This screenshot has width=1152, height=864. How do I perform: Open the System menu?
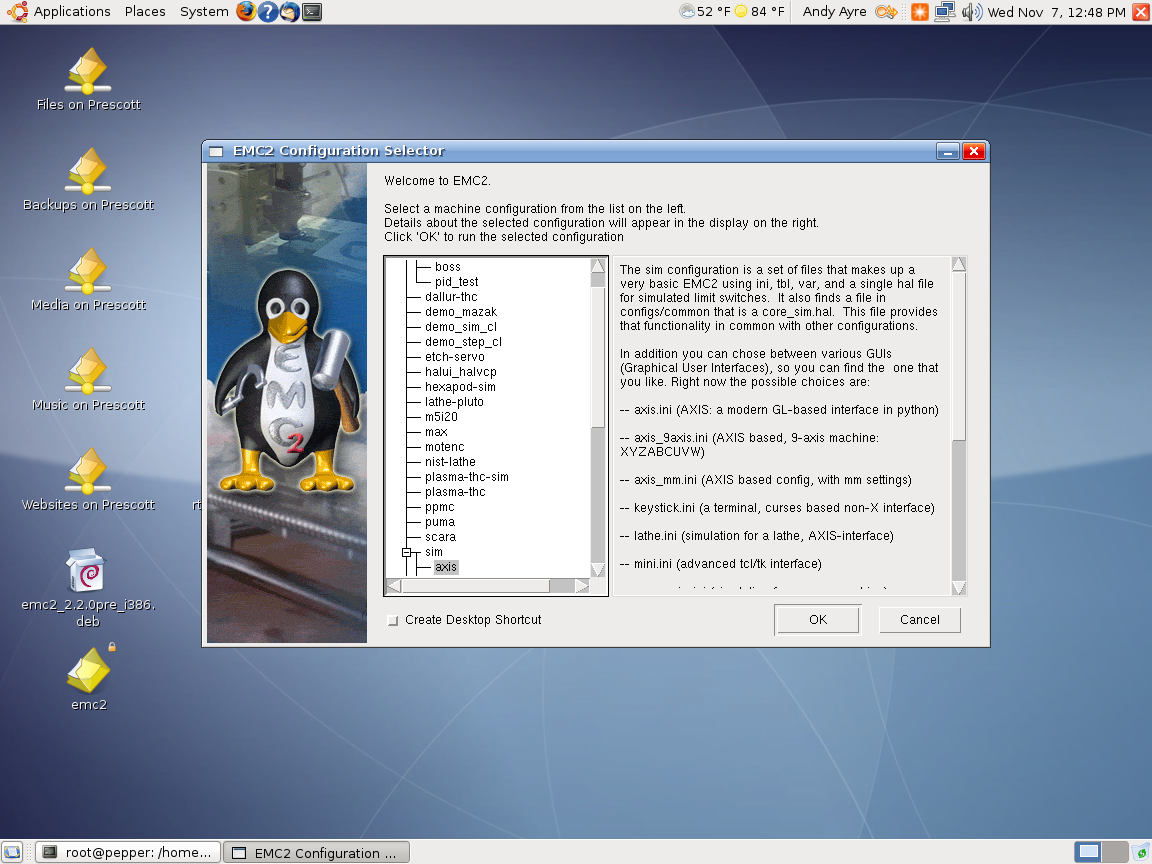tap(204, 12)
